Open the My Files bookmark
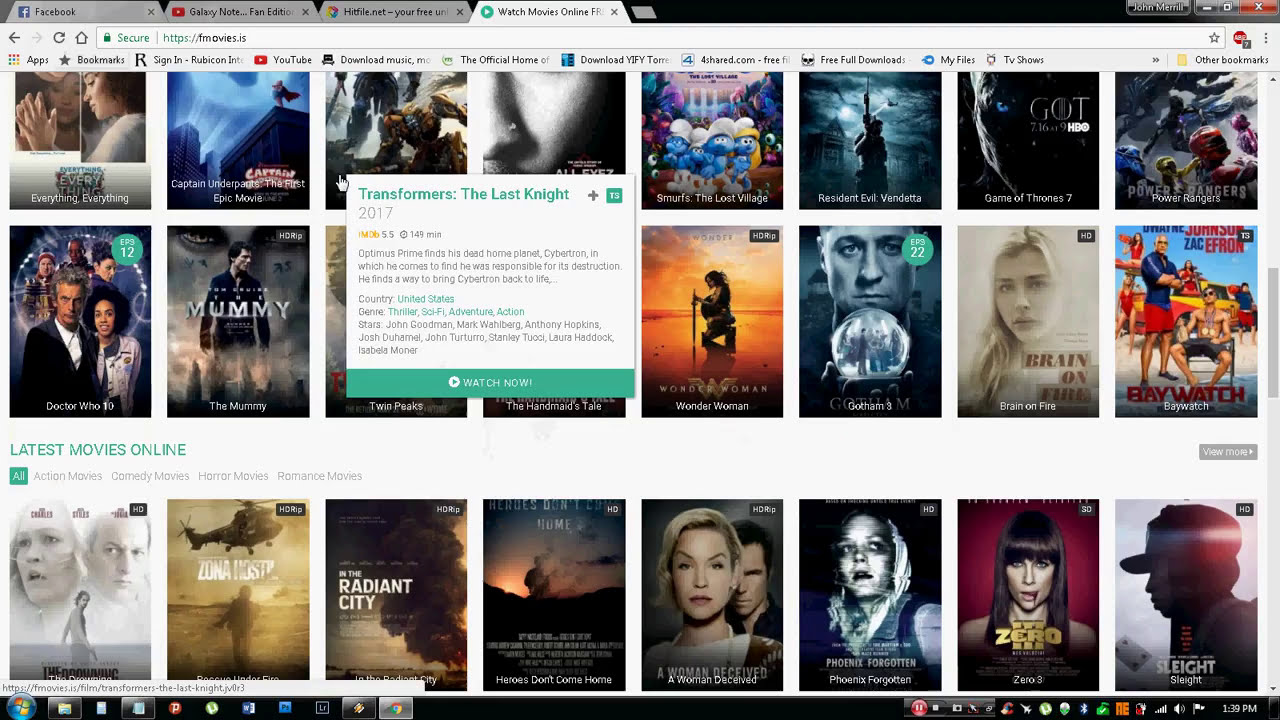The width and height of the screenshot is (1280, 720). point(948,60)
